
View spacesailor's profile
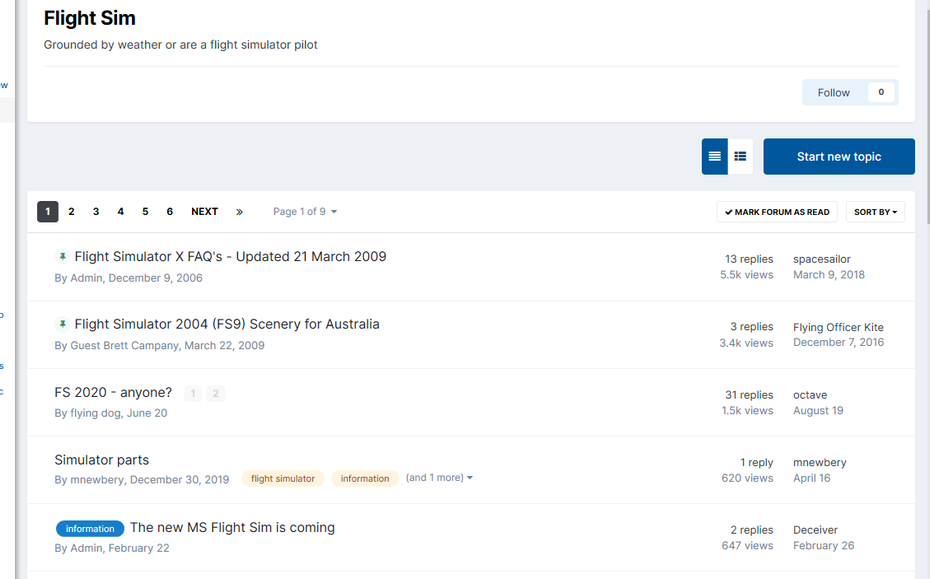point(821,259)
